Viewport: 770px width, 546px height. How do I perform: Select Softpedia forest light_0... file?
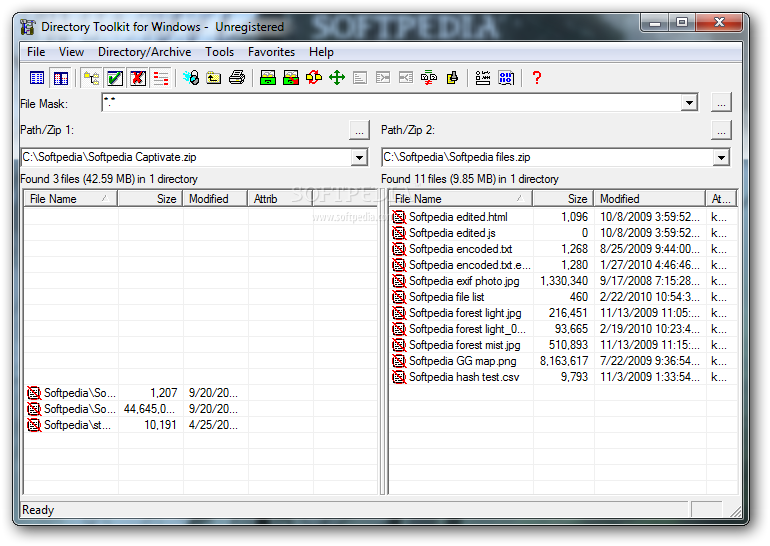[467, 329]
